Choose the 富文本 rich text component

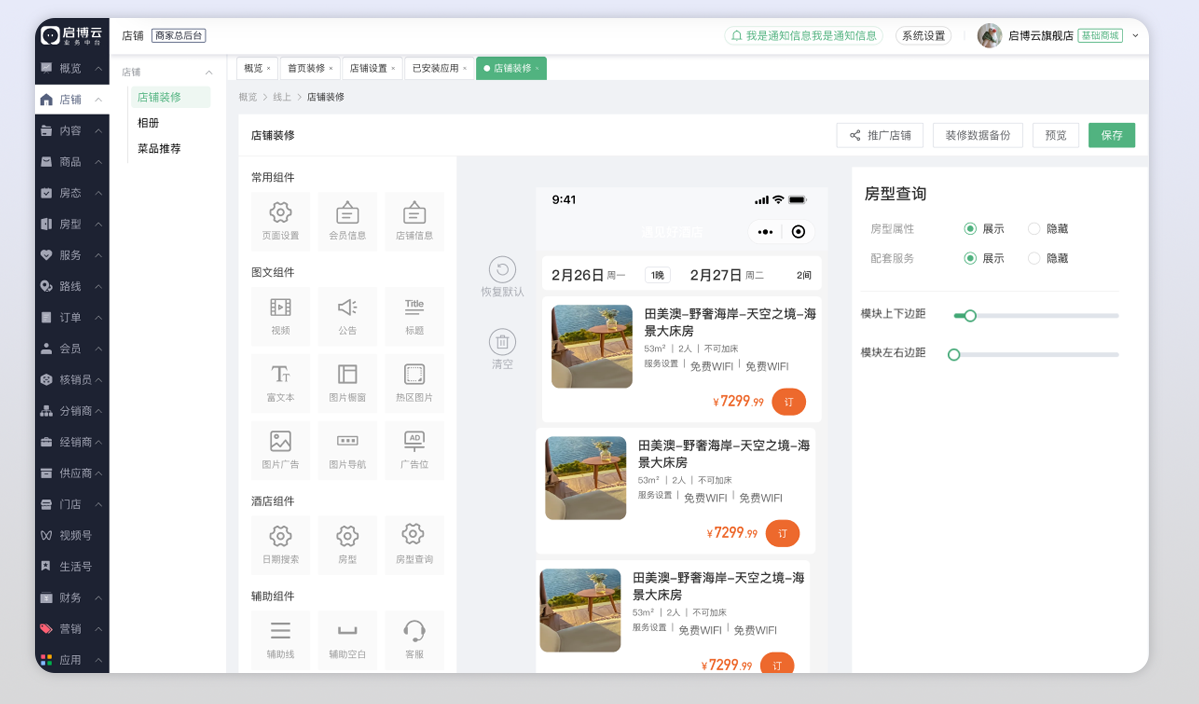280,375
